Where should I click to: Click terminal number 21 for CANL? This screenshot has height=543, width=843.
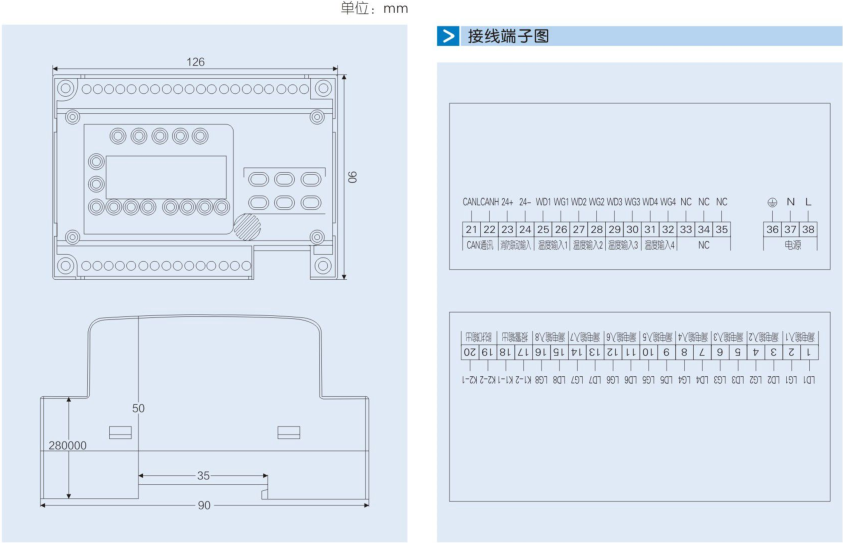tap(471, 229)
